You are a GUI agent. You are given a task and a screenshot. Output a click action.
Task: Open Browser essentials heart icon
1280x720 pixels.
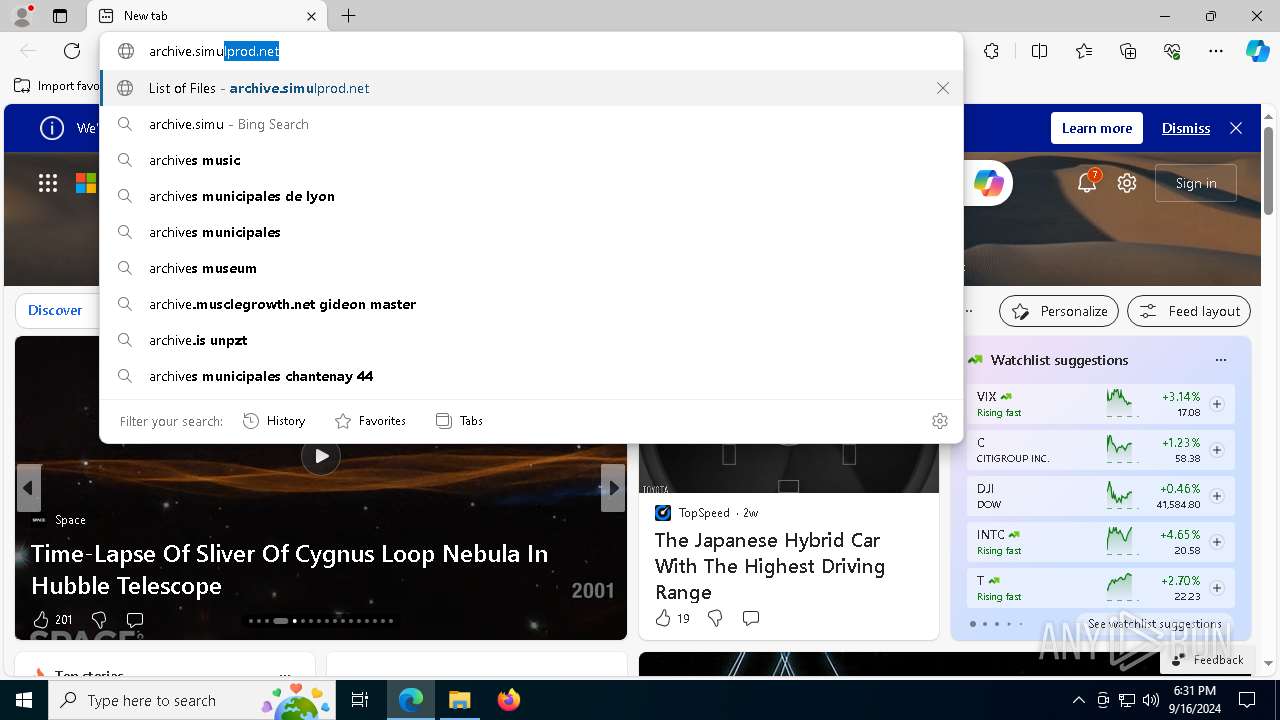pyautogui.click(x=1172, y=51)
